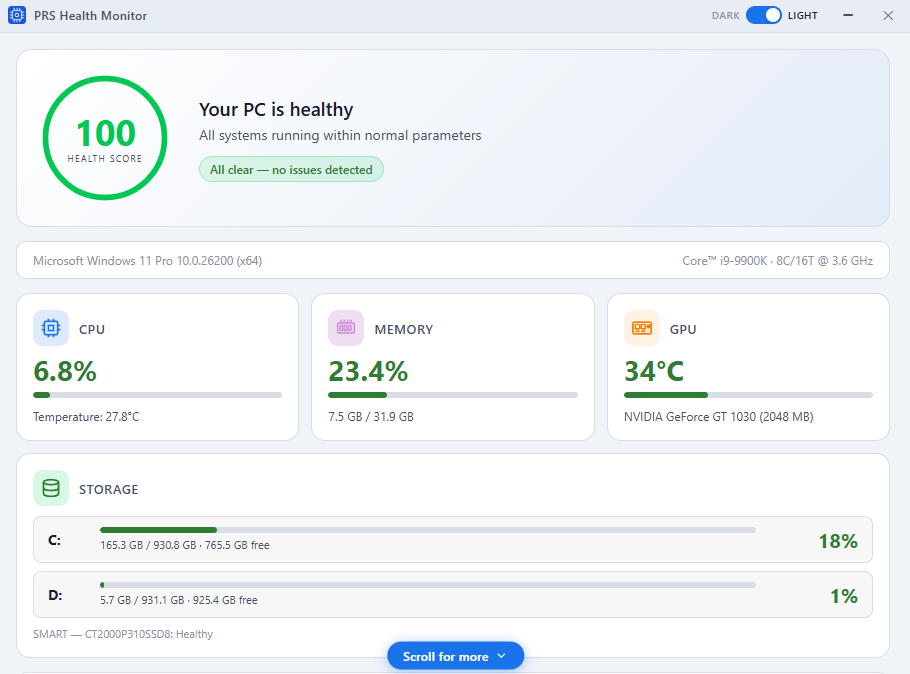Click the PRS Health Monitor window title
This screenshot has width=910, height=674.
tap(91, 16)
